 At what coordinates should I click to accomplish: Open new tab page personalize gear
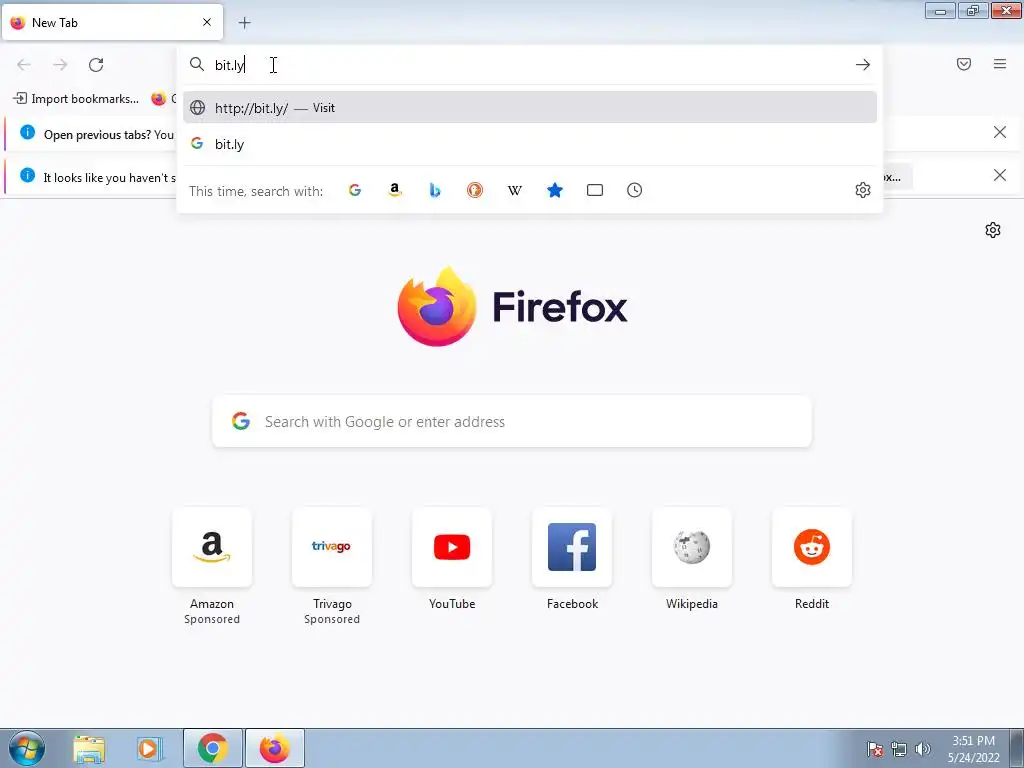coord(993,230)
